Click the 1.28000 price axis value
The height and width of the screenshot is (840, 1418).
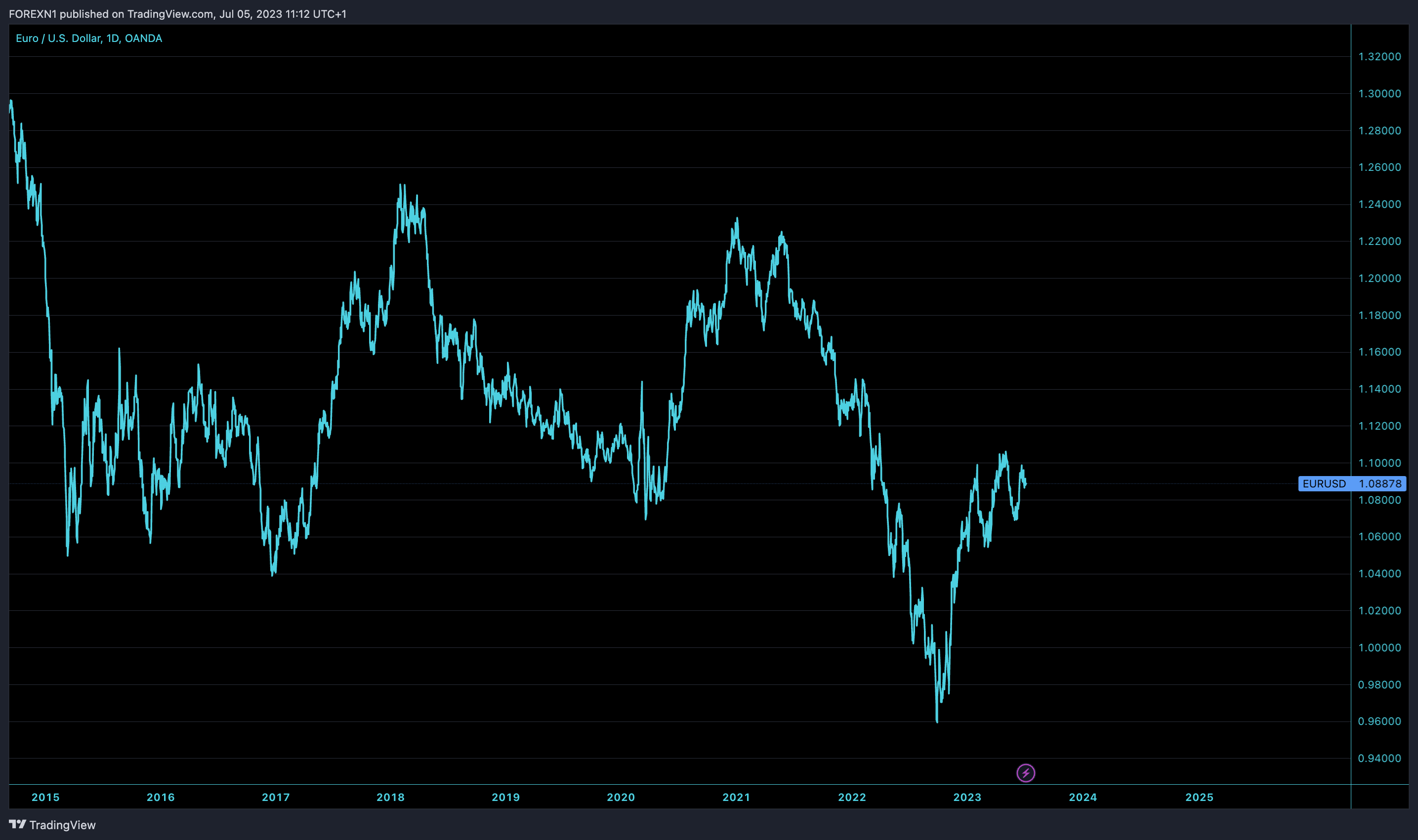[x=1379, y=131]
